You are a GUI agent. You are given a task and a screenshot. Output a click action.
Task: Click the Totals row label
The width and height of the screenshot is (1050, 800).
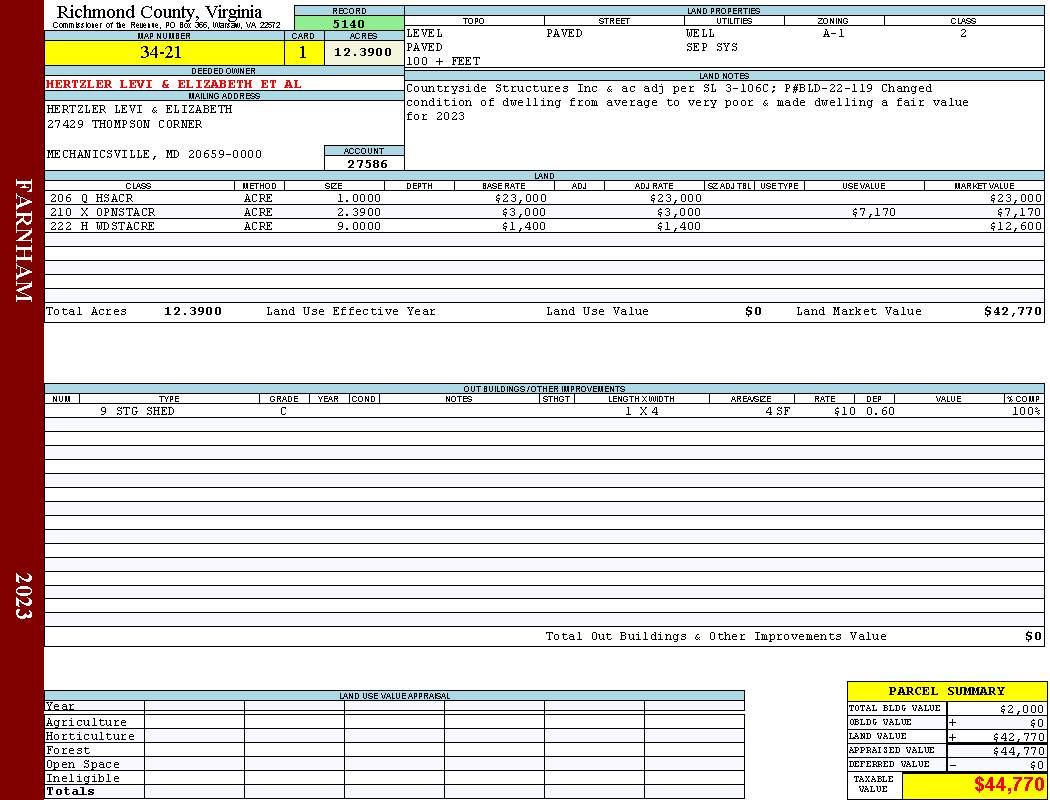tap(70, 791)
